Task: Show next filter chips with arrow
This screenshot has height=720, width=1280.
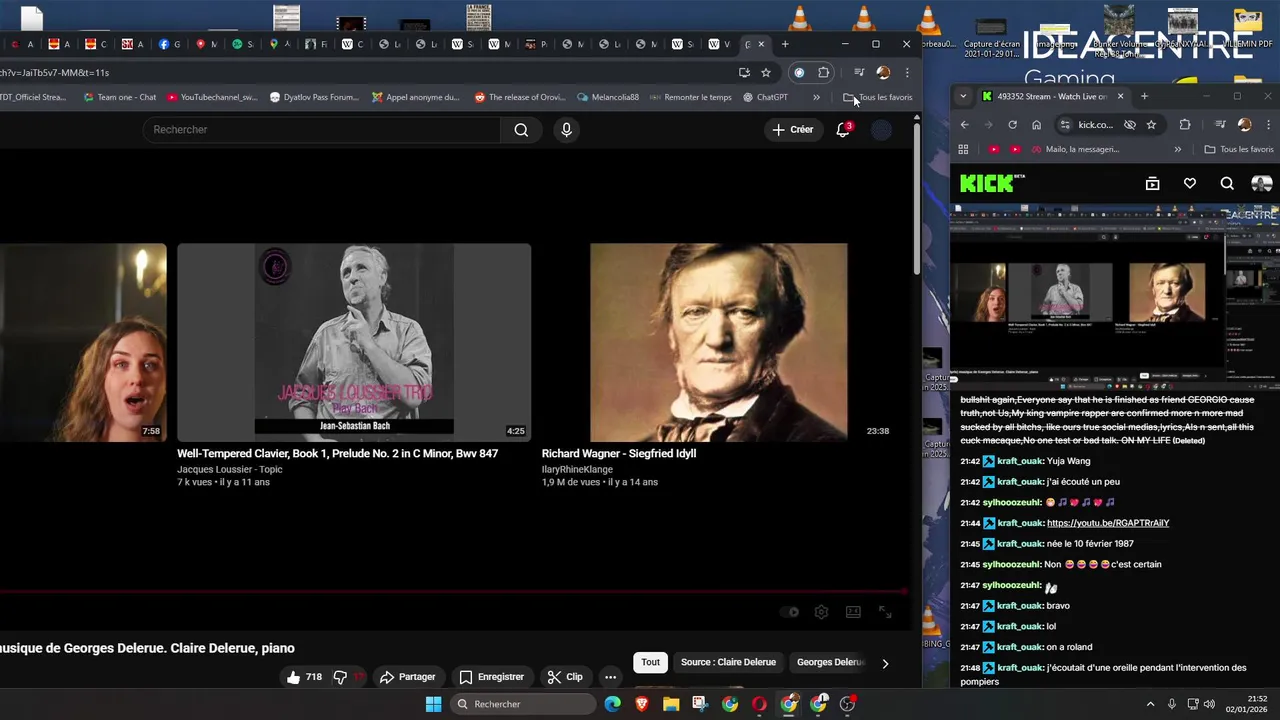Action: (x=885, y=663)
